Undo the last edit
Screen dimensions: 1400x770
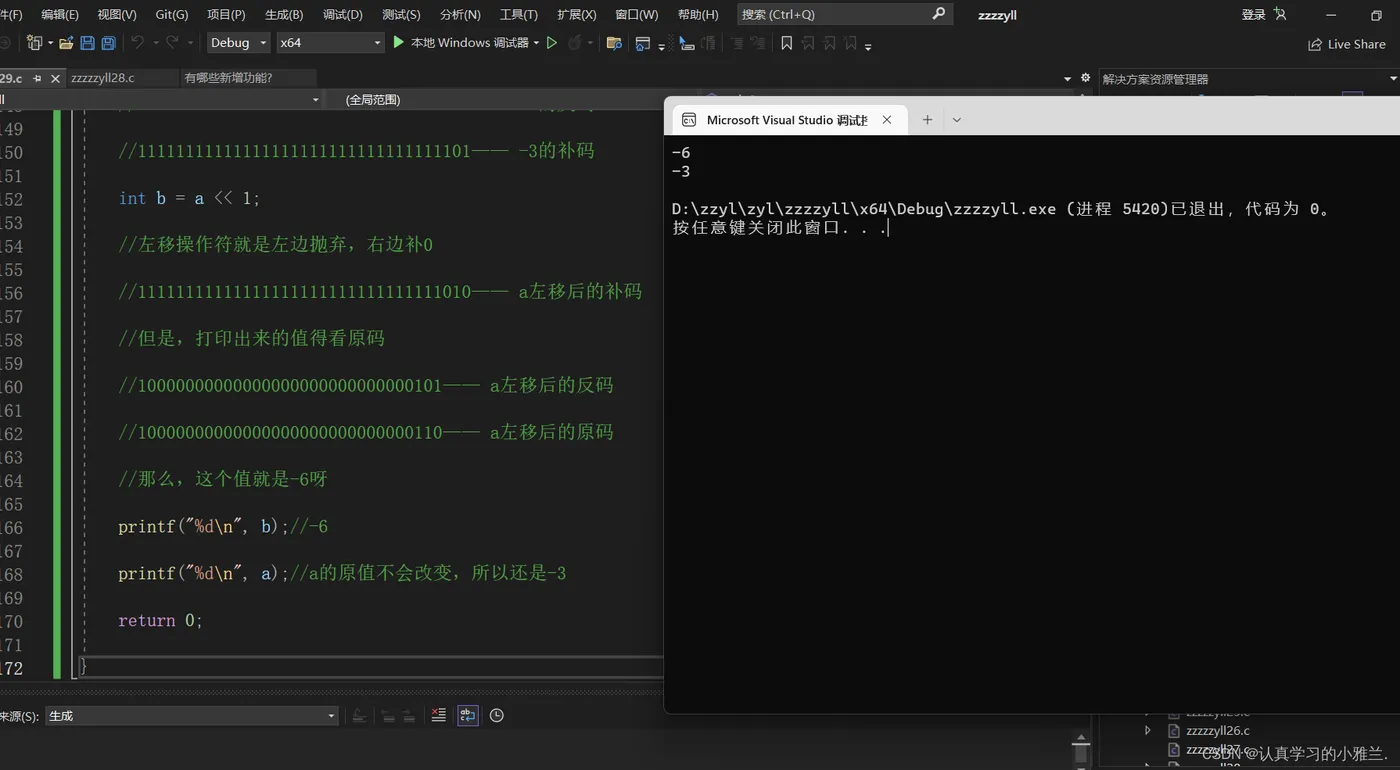tap(137, 43)
